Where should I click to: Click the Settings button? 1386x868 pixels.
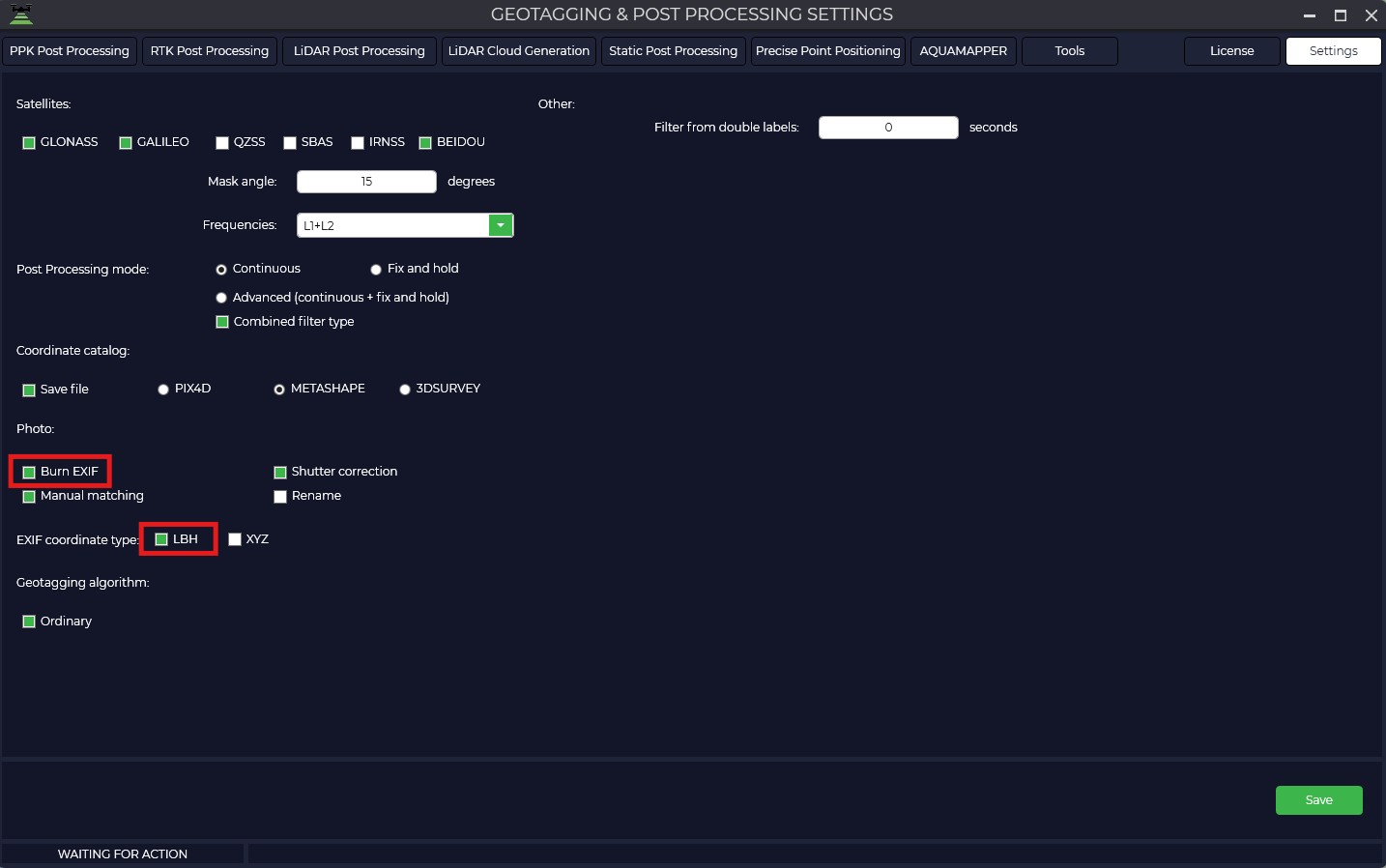point(1334,51)
